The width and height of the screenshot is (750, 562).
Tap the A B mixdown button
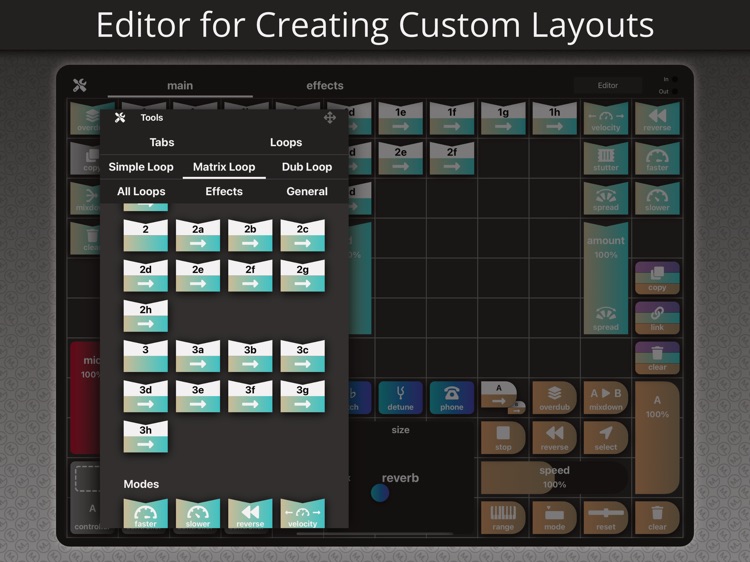pyautogui.click(x=606, y=397)
